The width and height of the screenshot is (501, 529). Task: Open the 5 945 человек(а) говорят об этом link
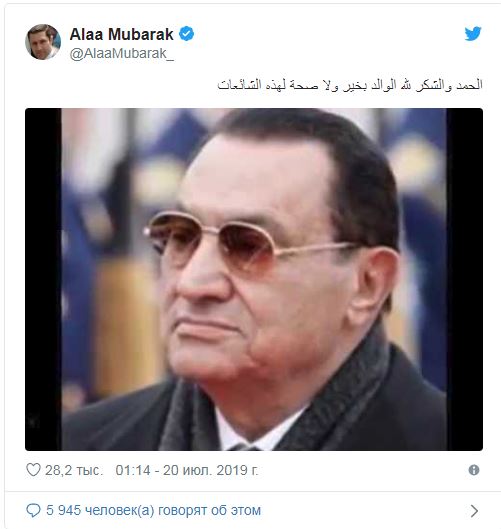(x=154, y=510)
